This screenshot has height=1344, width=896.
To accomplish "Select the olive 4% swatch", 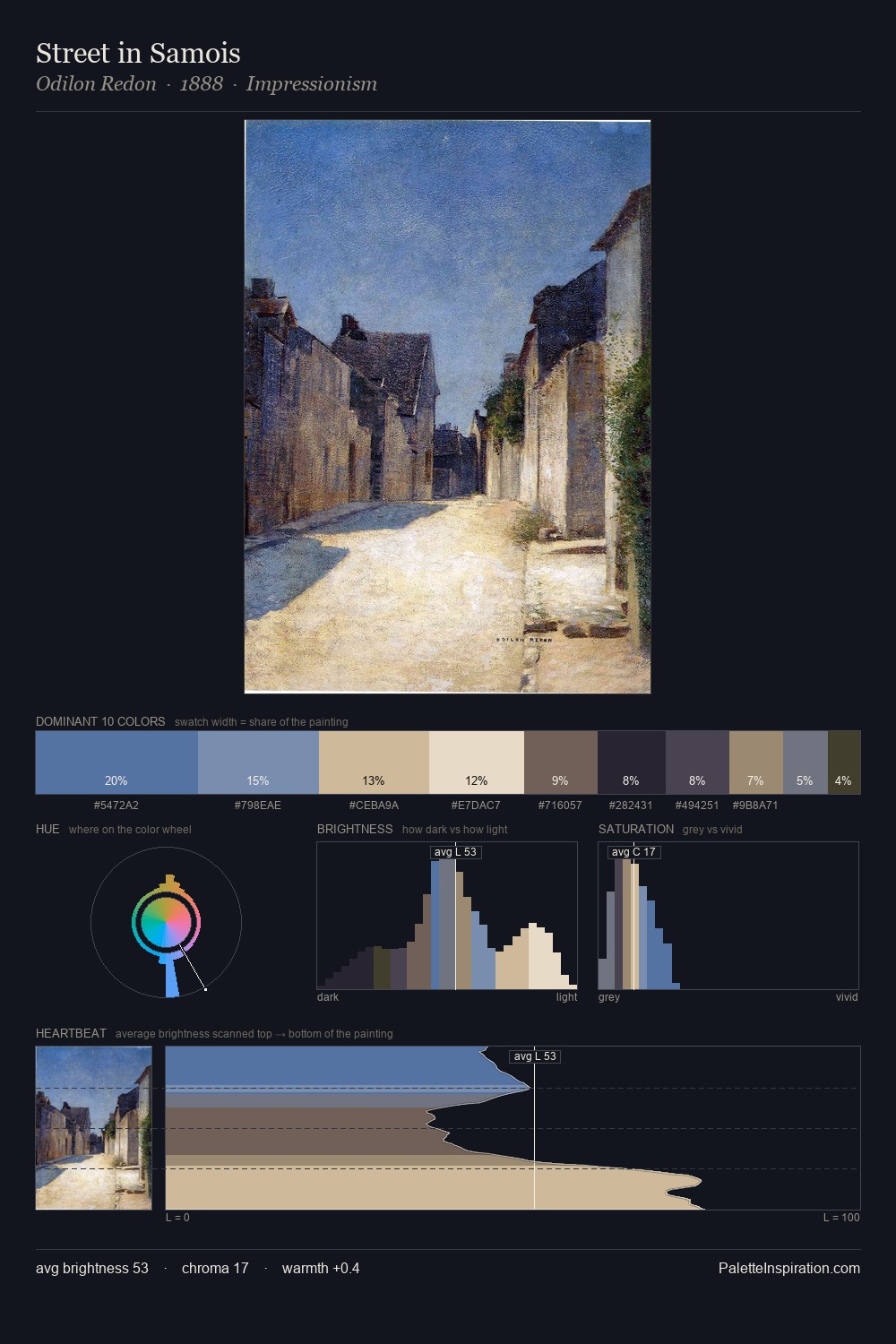I will pyautogui.click(x=844, y=762).
